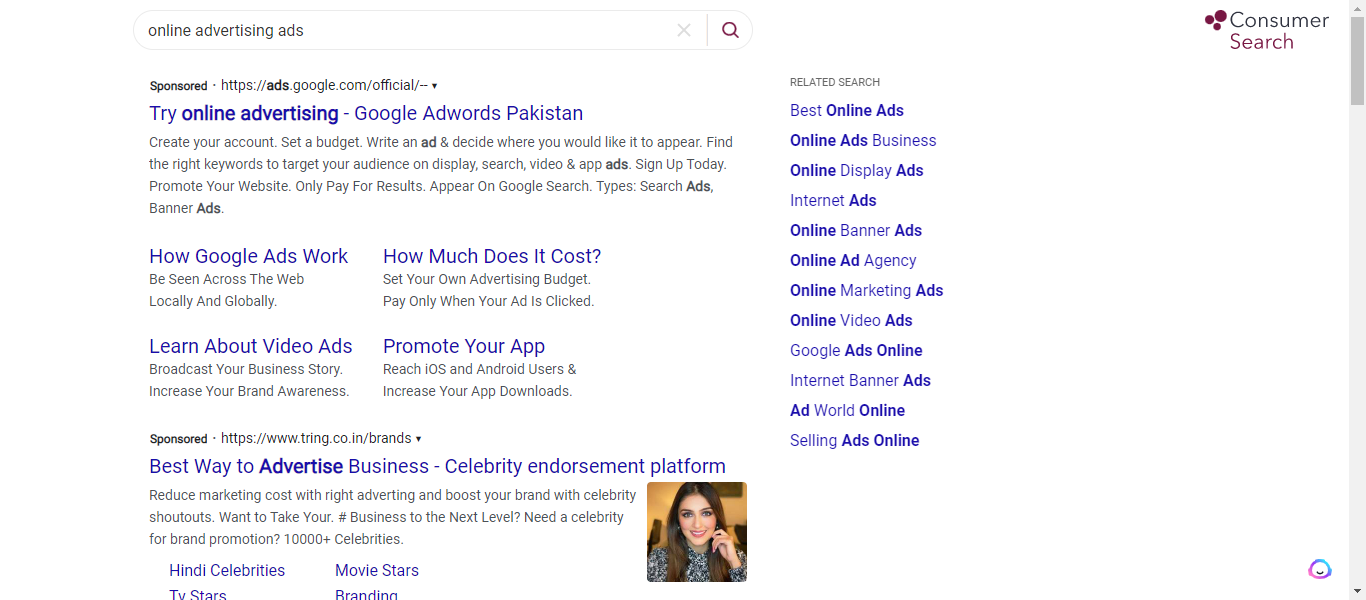Viewport: 1366px width, 600px height.
Task: Open the 'Hindi Celebrities' sitelink
Action: pyautogui.click(x=227, y=570)
